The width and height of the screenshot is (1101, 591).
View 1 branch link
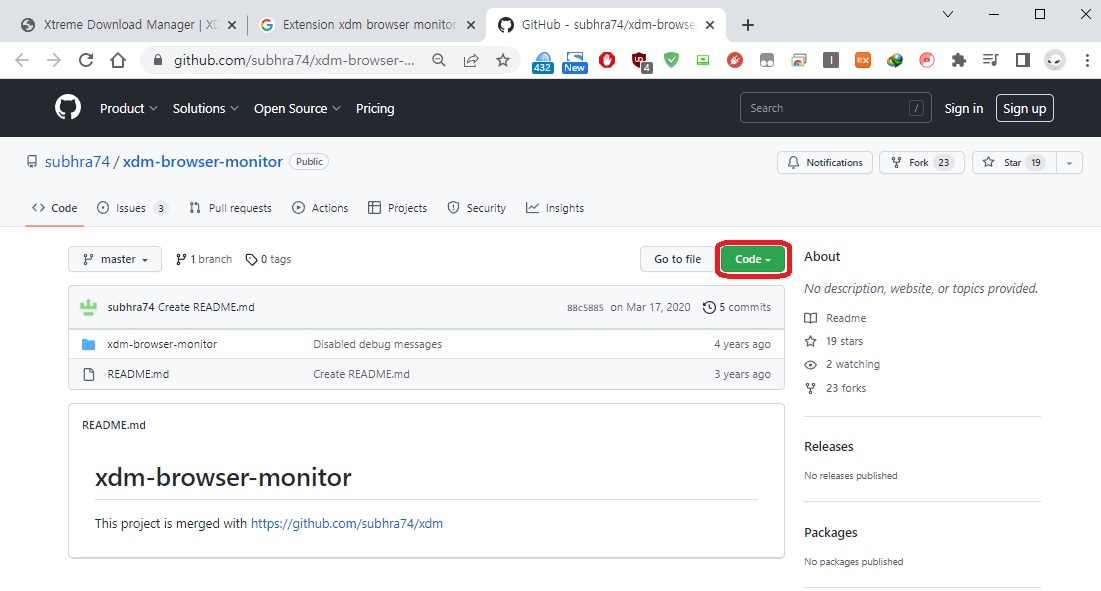coord(204,259)
